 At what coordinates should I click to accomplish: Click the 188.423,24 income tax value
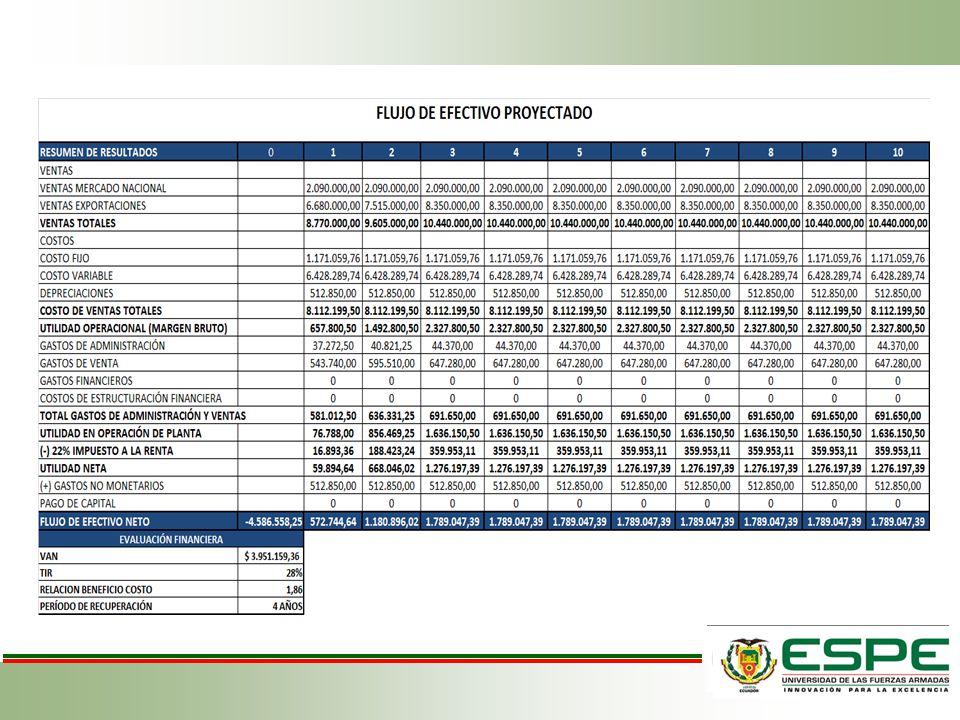point(391,451)
